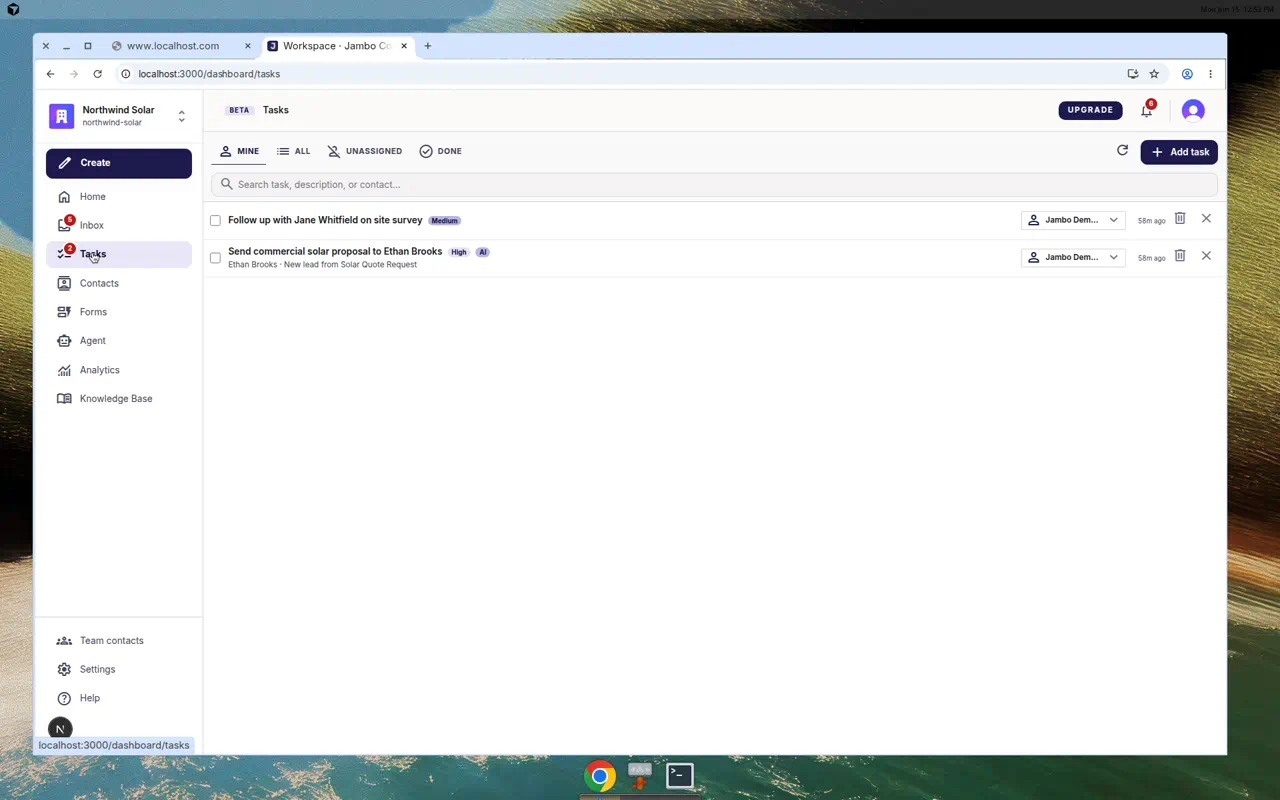Click the BETA label beside Tasks
The width and height of the screenshot is (1280, 800).
(239, 110)
